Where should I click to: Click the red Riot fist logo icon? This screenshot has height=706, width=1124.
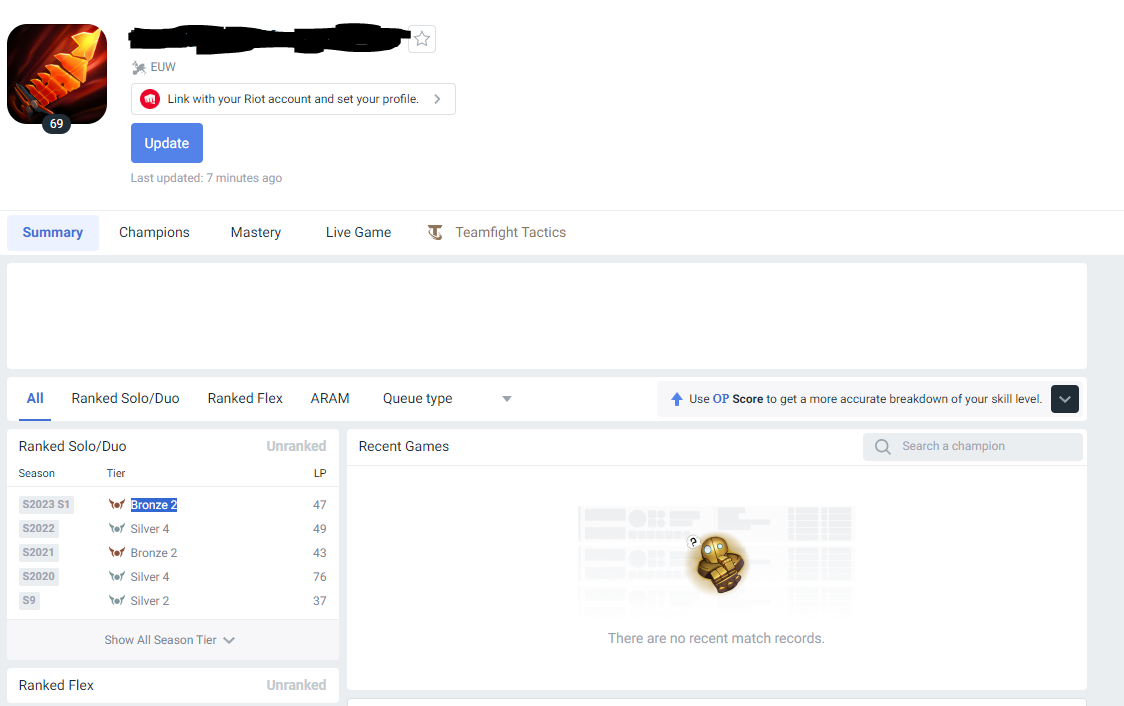pos(150,99)
